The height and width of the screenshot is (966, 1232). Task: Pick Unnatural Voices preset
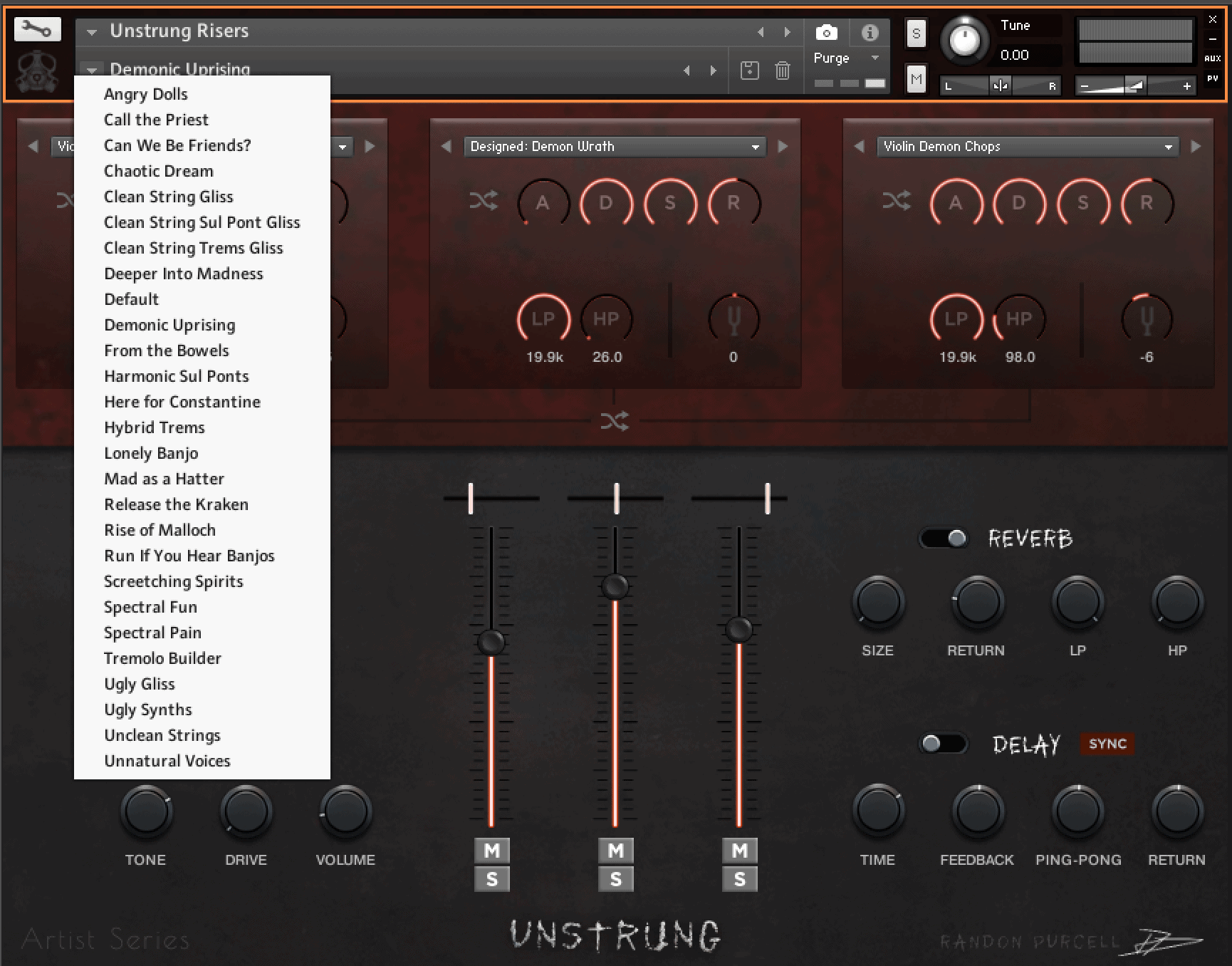click(x=167, y=761)
